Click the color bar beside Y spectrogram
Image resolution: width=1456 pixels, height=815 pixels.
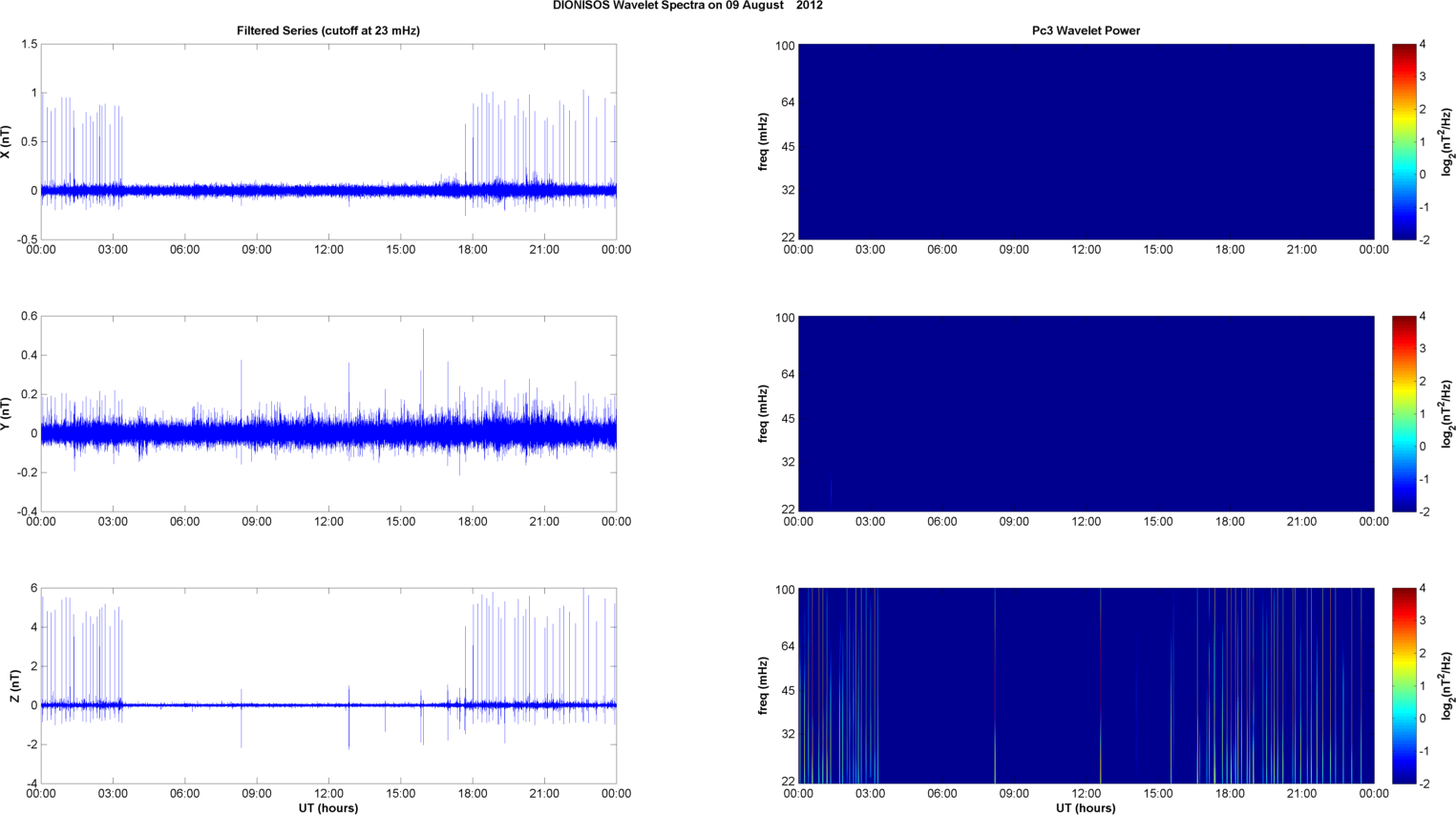pos(1403,413)
